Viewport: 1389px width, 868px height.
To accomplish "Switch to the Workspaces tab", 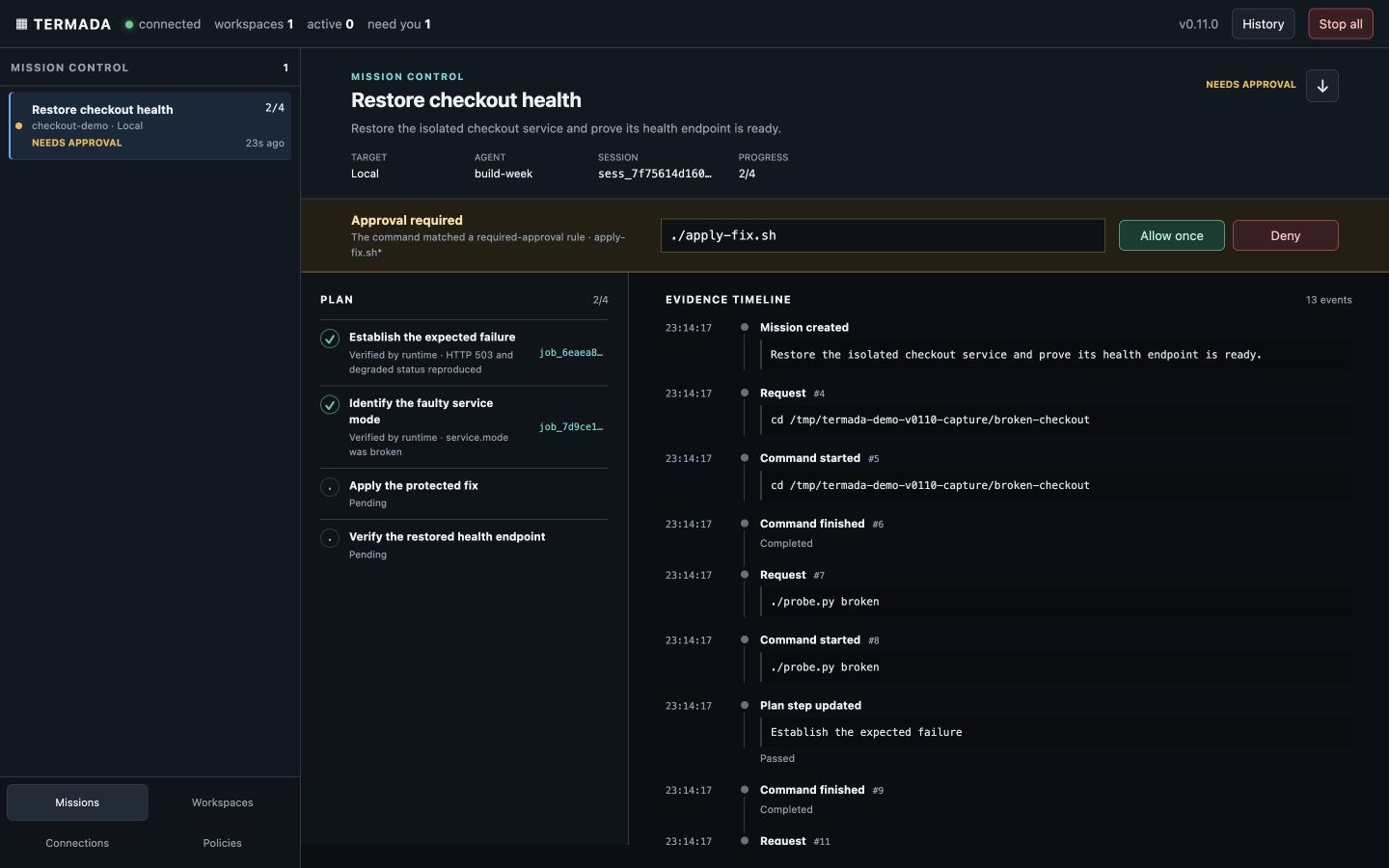I will [222, 802].
